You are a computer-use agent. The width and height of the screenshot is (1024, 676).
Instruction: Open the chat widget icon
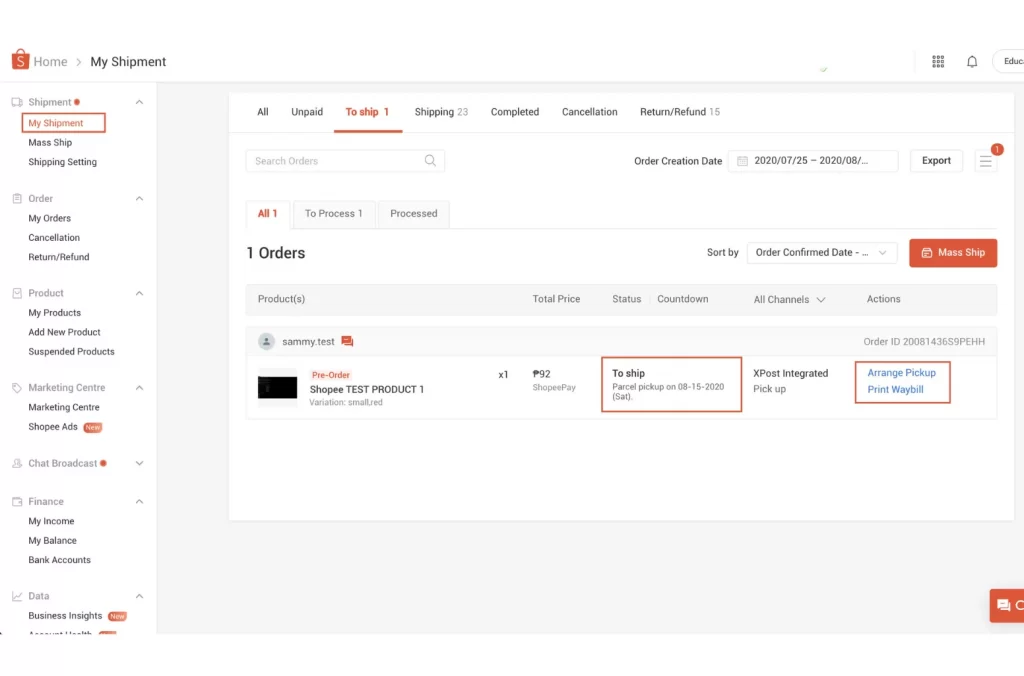[1006, 605]
